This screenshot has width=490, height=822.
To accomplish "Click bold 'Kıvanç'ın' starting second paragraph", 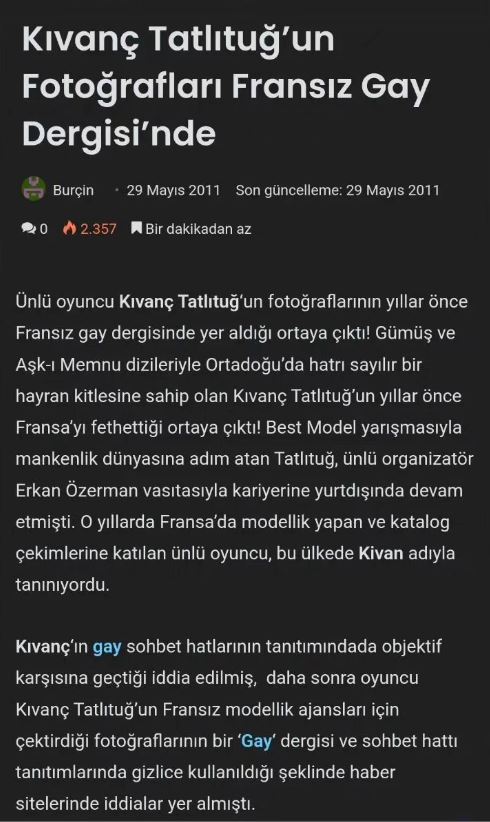I will coord(51,647).
